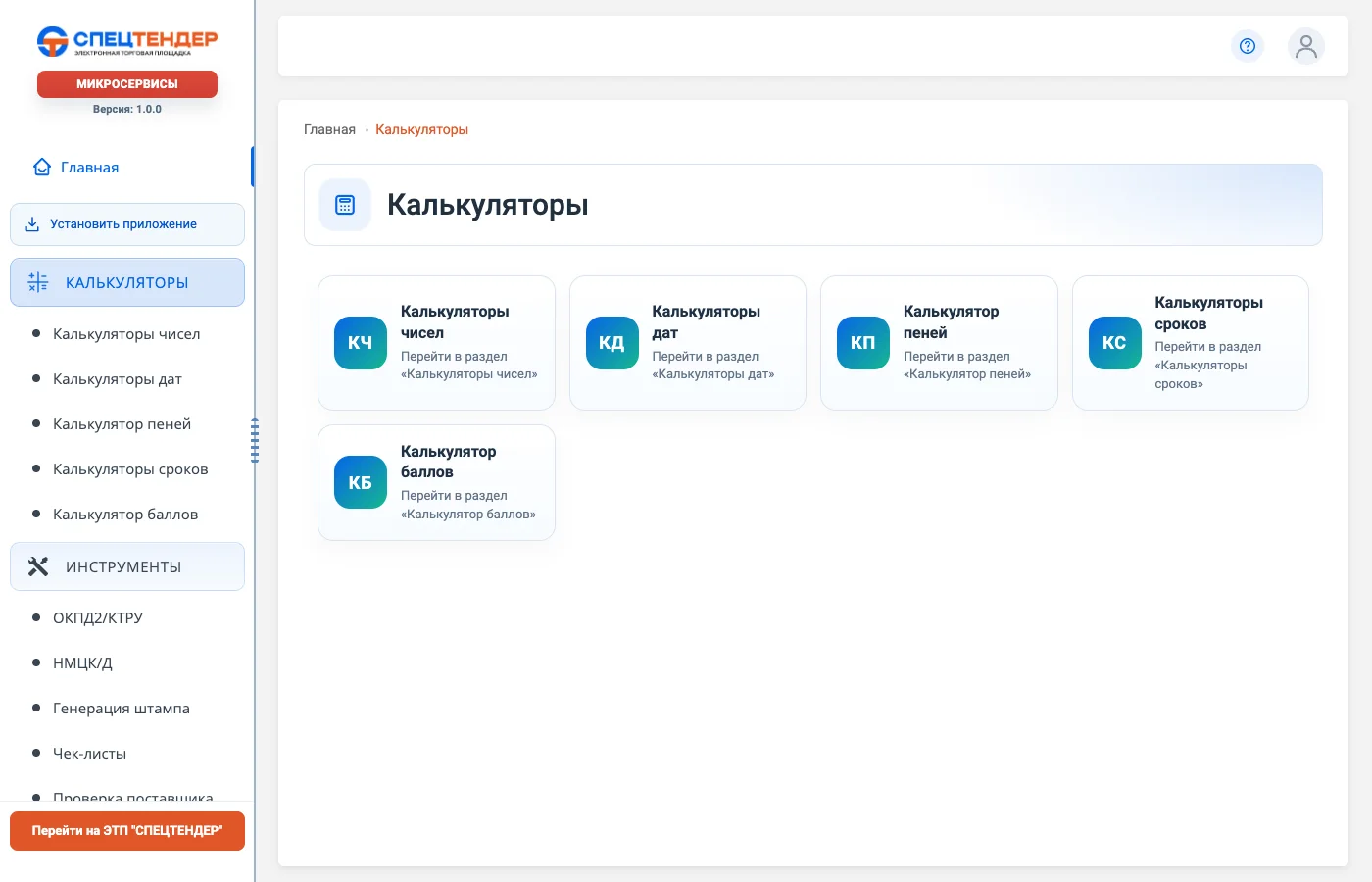Click the КС card icon
The width and height of the screenshot is (1372, 882).
pos(1114,343)
